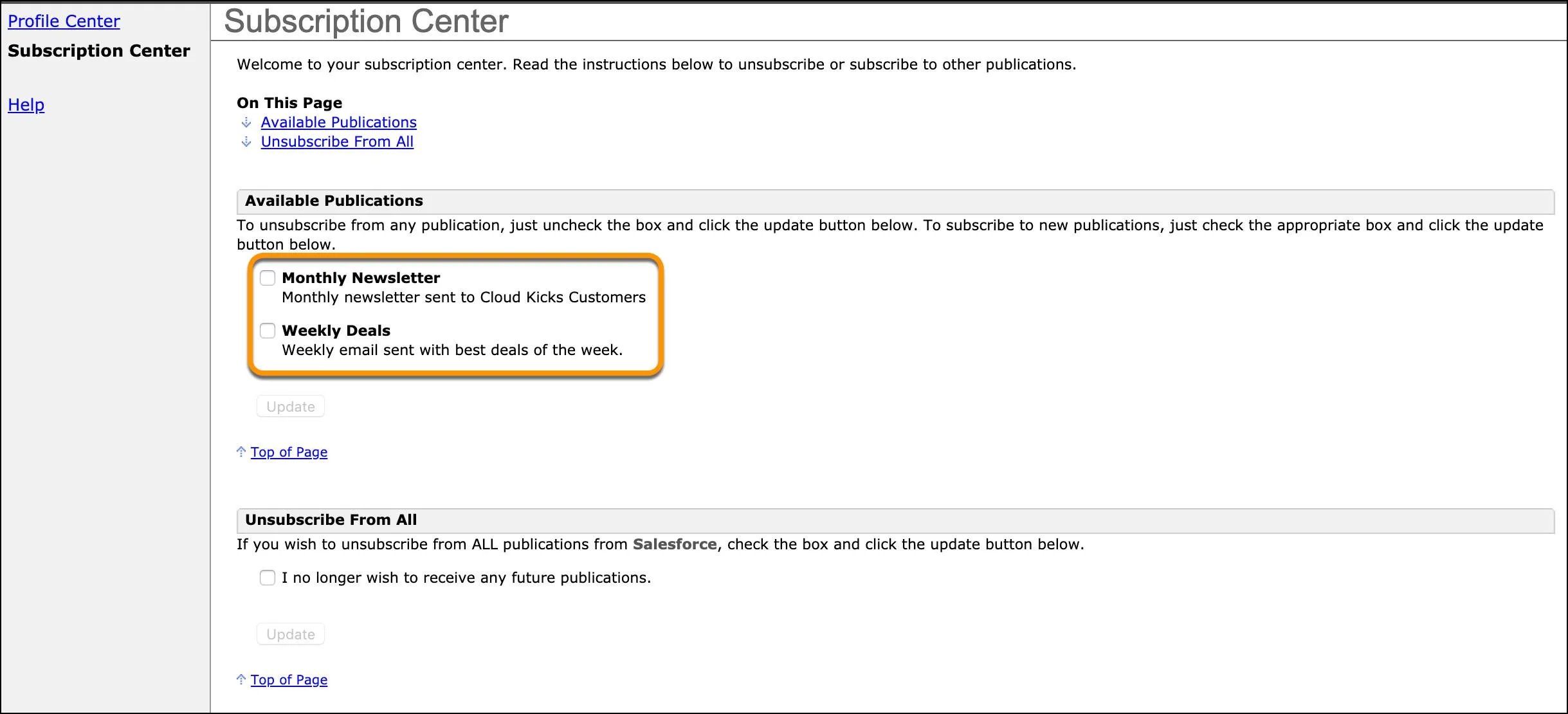Image resolution: width=1568 pixels, height=714 pixels.
Task: Click Update button under Available Publications
Action: click(x=290, y=406)
